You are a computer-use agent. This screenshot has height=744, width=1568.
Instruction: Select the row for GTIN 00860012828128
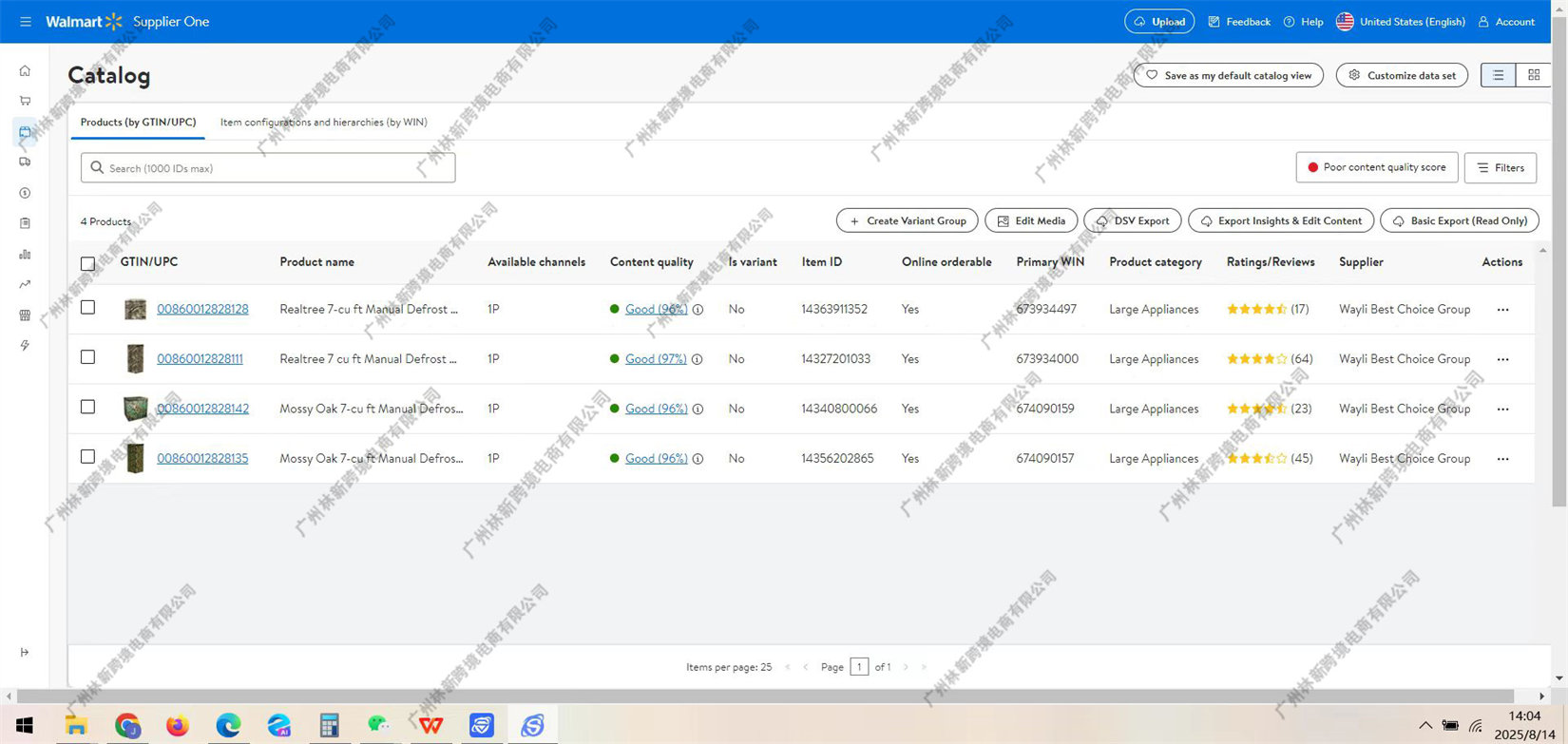pyautogui.click(x=87, y=308)
